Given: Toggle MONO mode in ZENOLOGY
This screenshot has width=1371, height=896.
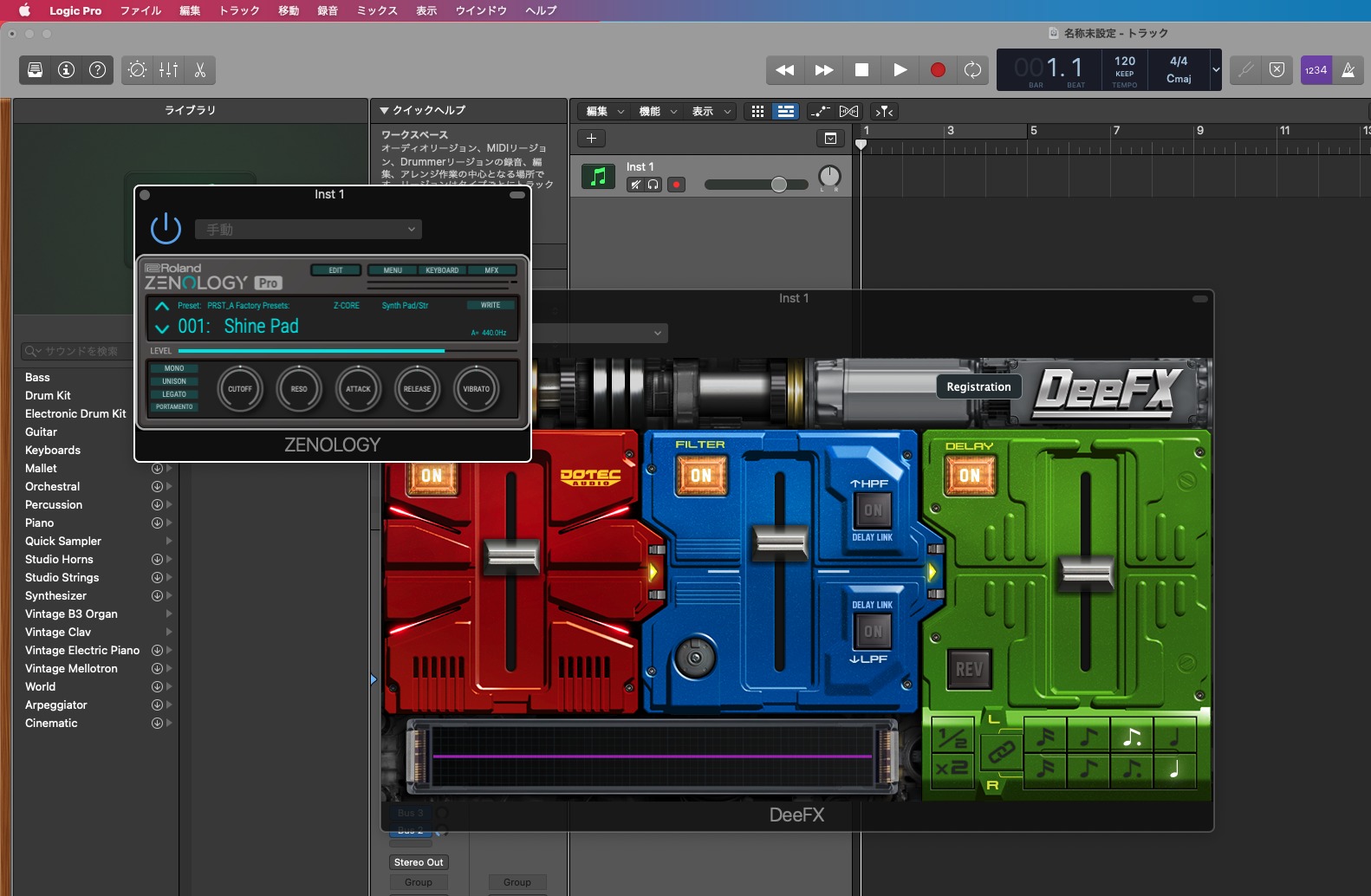Looking at the screenshot, I should click(174, 368).
